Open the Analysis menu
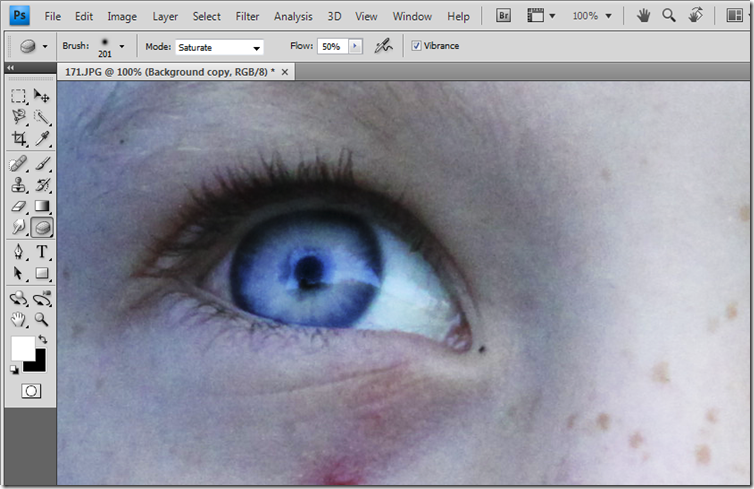This screenshot has height=489, width=754. [x=293, y=16]
